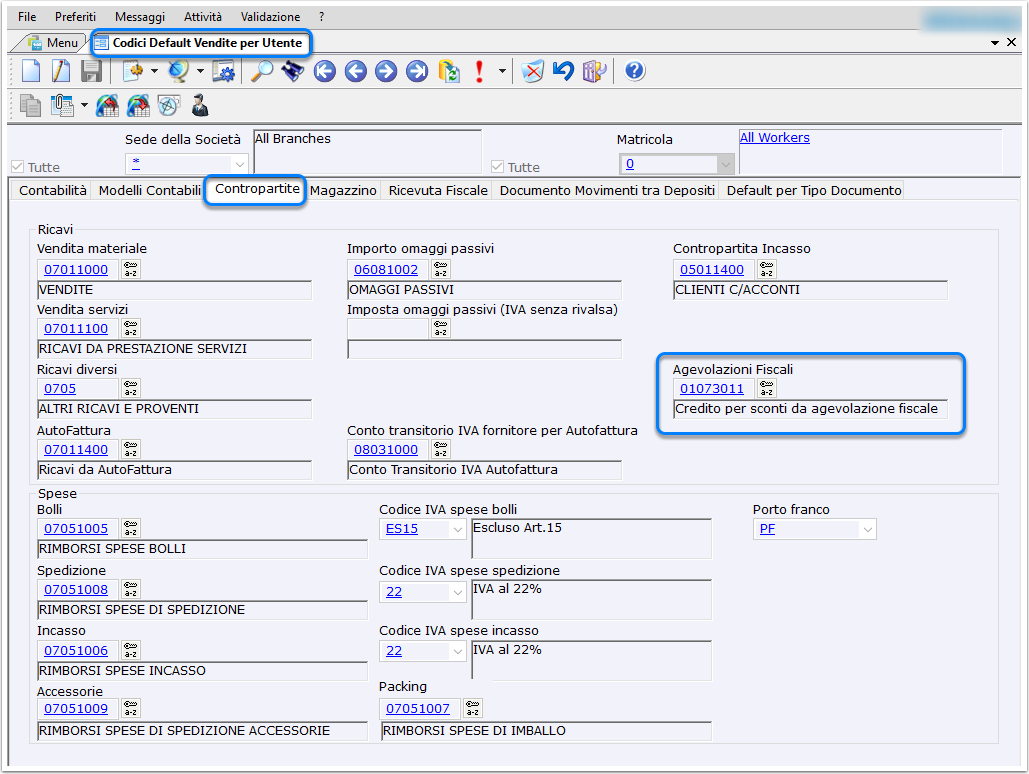Go to first record arrow

point(325,70)
